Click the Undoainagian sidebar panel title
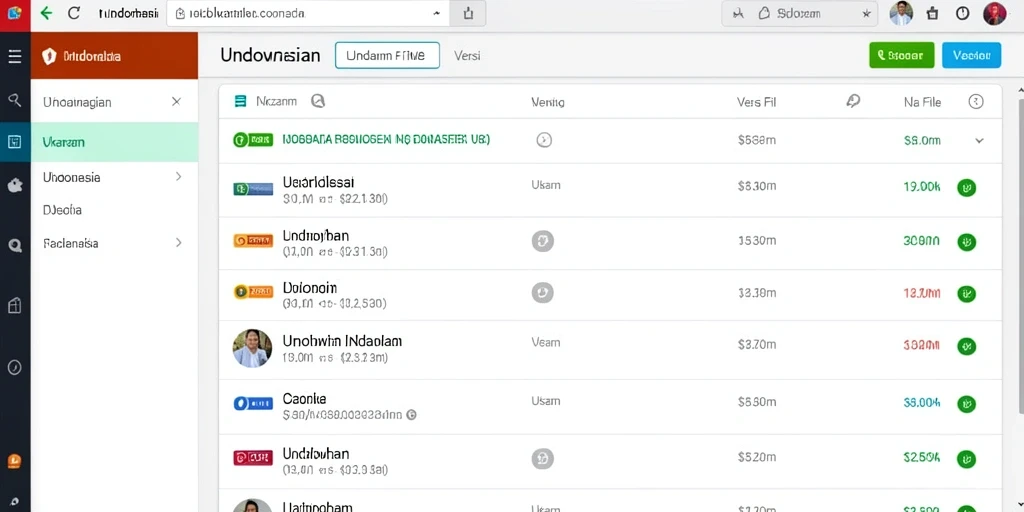Image resolution: width=1024 pixels, height=512 pixels. (77, 102)
